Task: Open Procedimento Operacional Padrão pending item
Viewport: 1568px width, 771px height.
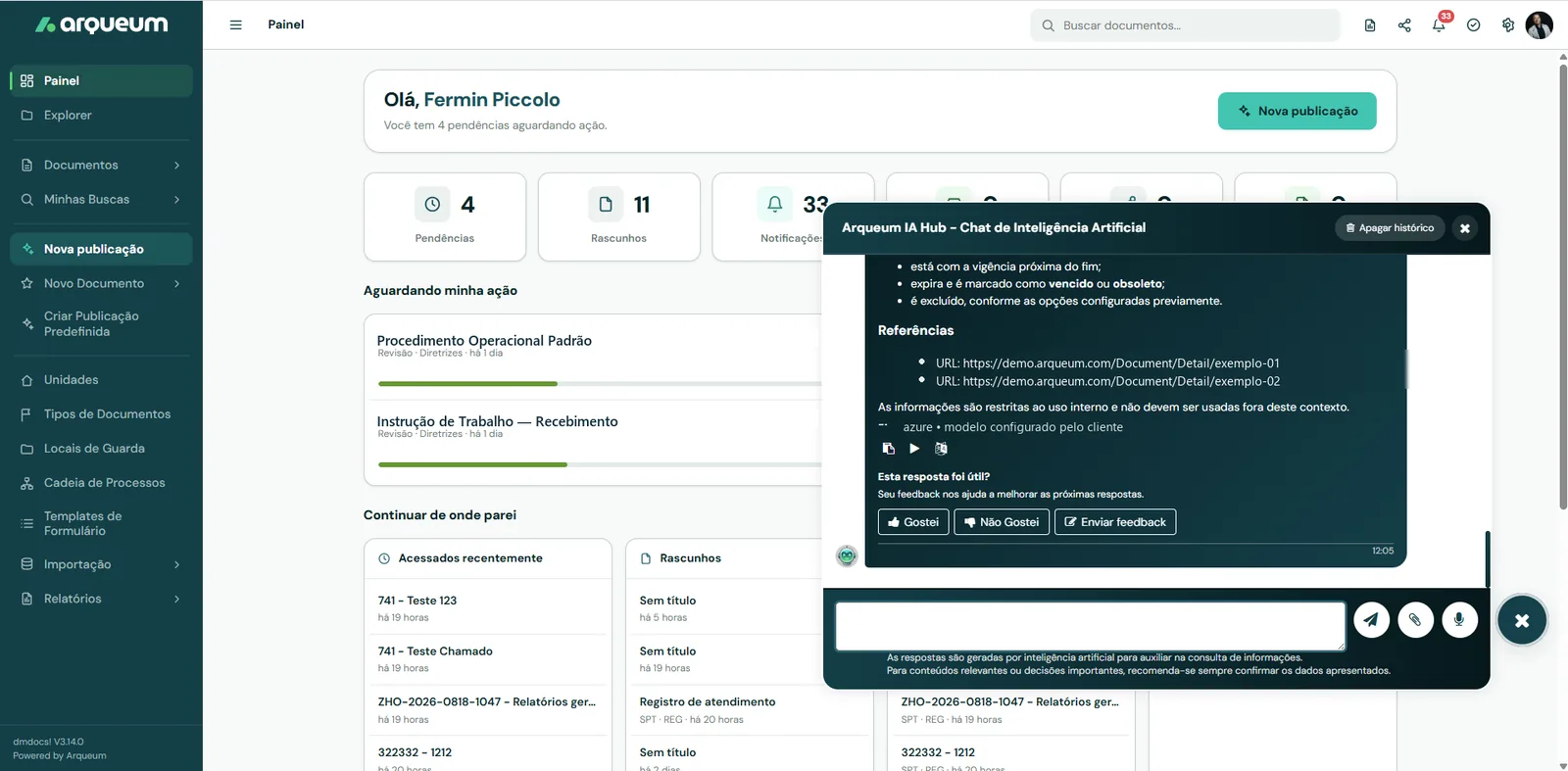Action: [484, 341]
